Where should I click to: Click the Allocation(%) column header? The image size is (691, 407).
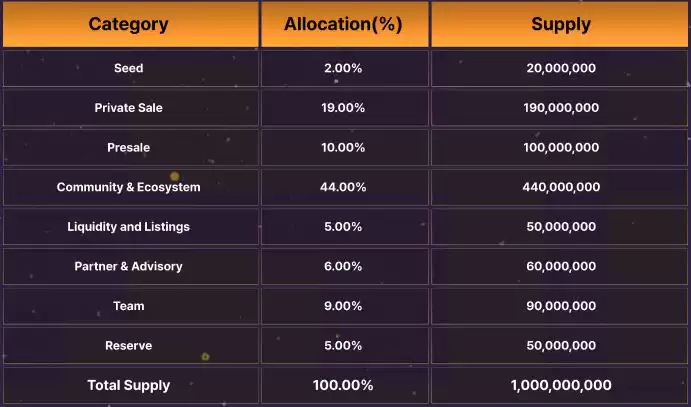[343, 24]
